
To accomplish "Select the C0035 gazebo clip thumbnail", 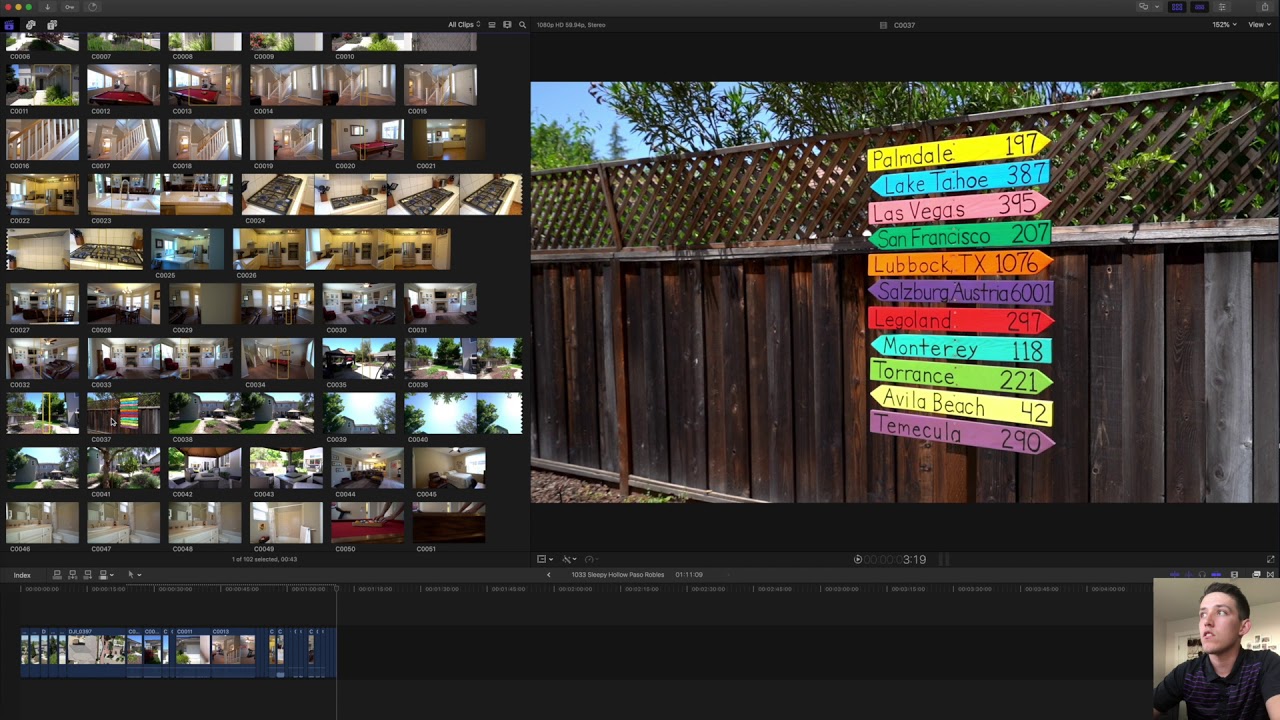I will (358, 359).
